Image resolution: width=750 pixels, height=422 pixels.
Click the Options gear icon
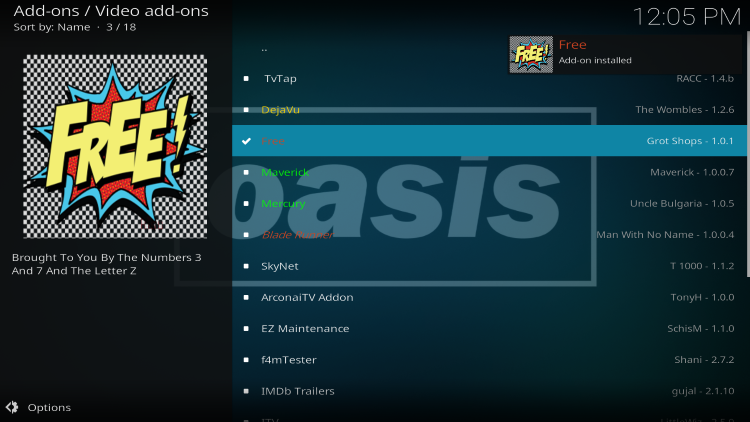(12, 407)
